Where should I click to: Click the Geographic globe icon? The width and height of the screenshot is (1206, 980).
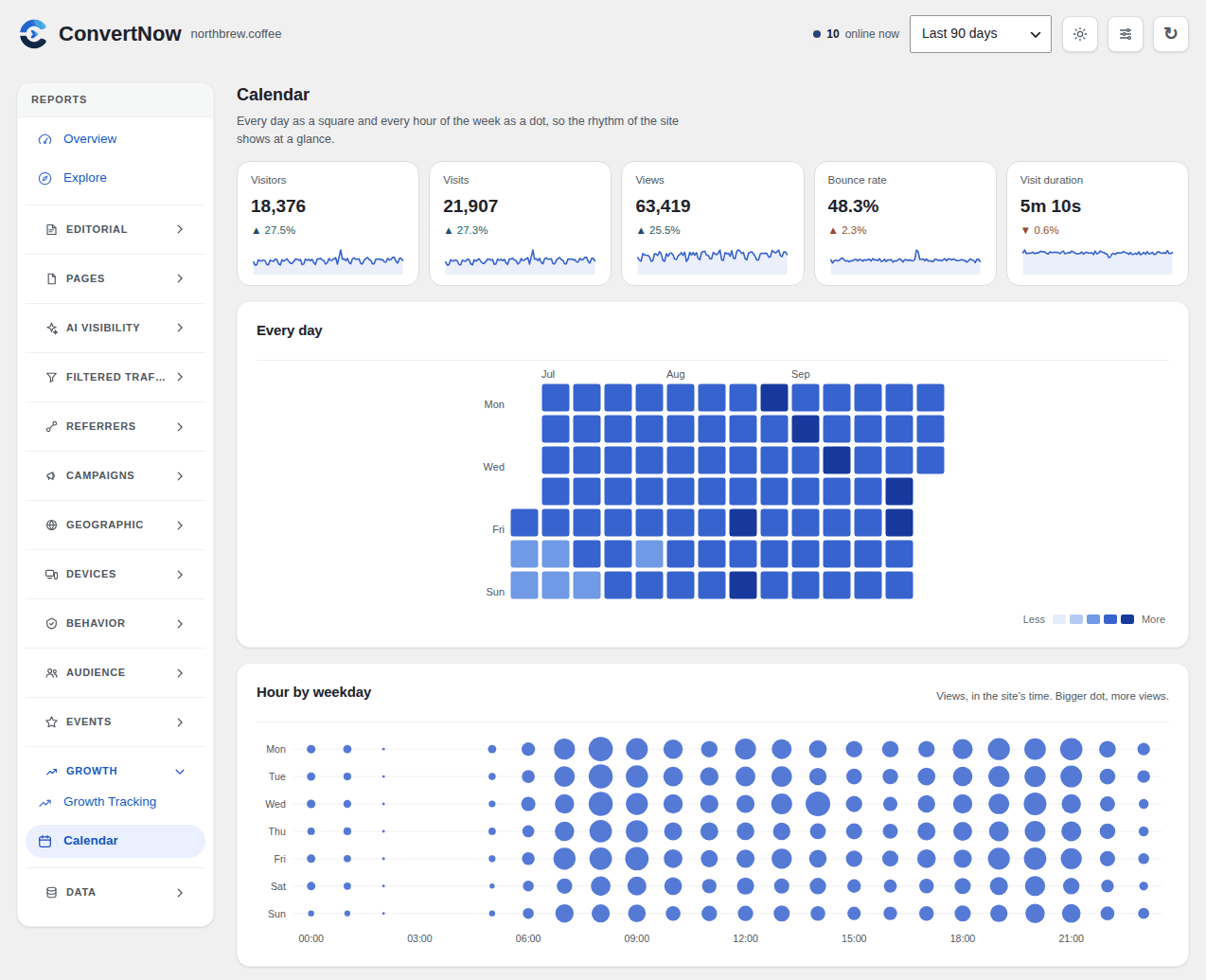coord(51,526)
